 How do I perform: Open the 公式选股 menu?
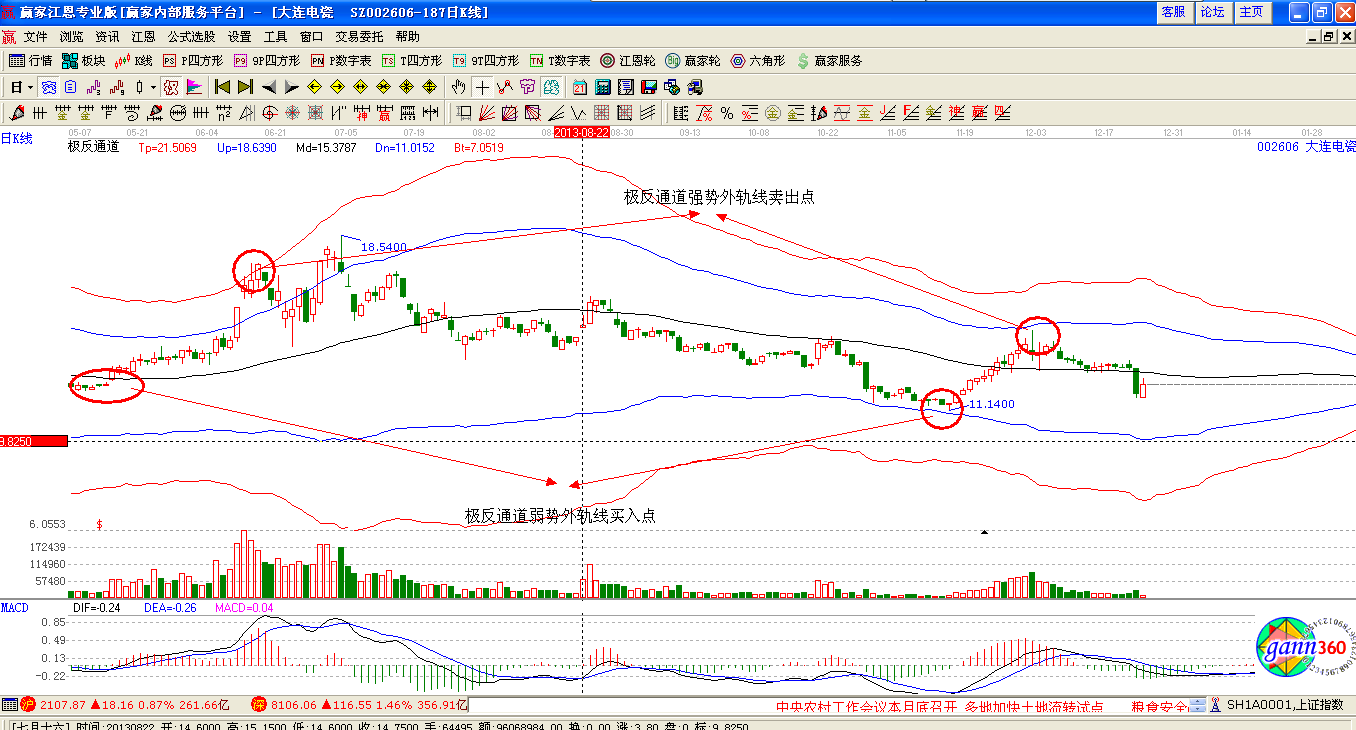coord(191,36)
